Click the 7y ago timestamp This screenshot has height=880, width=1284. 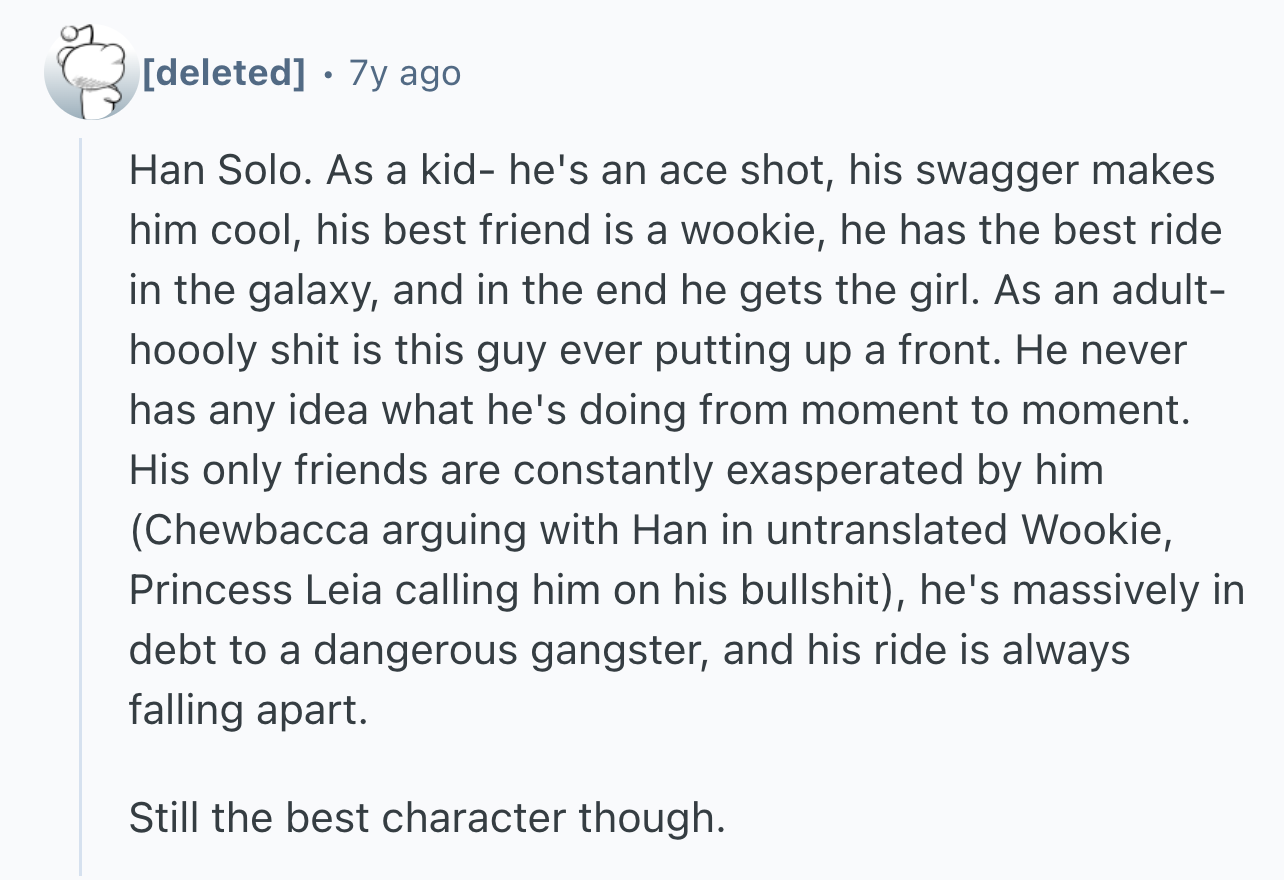pos(405,73)
